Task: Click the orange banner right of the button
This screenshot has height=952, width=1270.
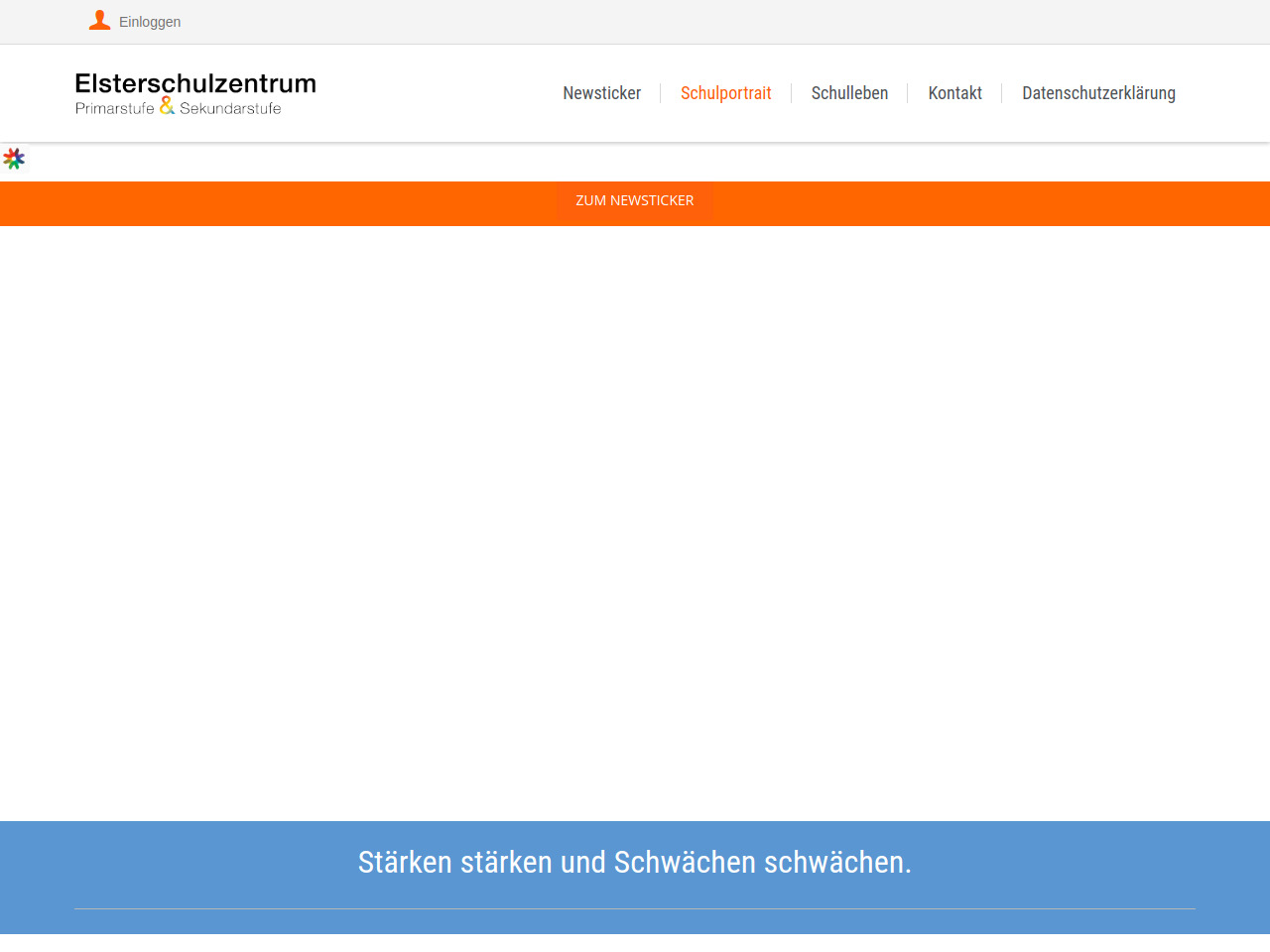Action: pos(992,203)
